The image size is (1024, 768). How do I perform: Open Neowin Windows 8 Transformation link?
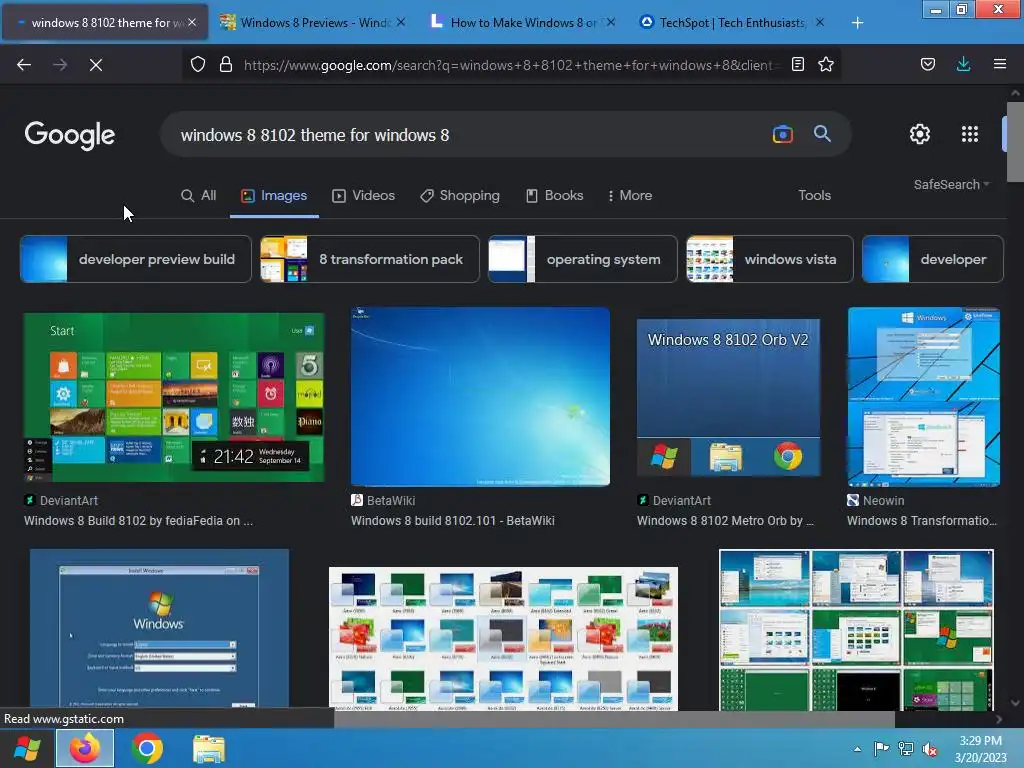pos(922,520)
